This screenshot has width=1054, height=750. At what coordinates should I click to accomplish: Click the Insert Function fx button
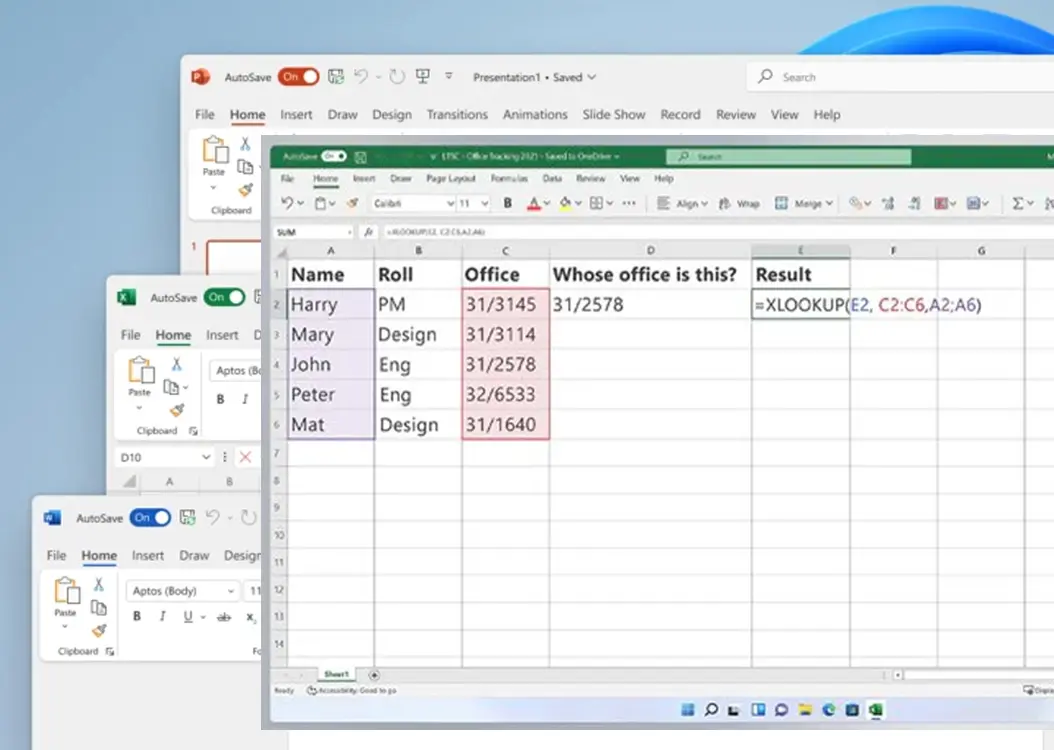point(370,231)
